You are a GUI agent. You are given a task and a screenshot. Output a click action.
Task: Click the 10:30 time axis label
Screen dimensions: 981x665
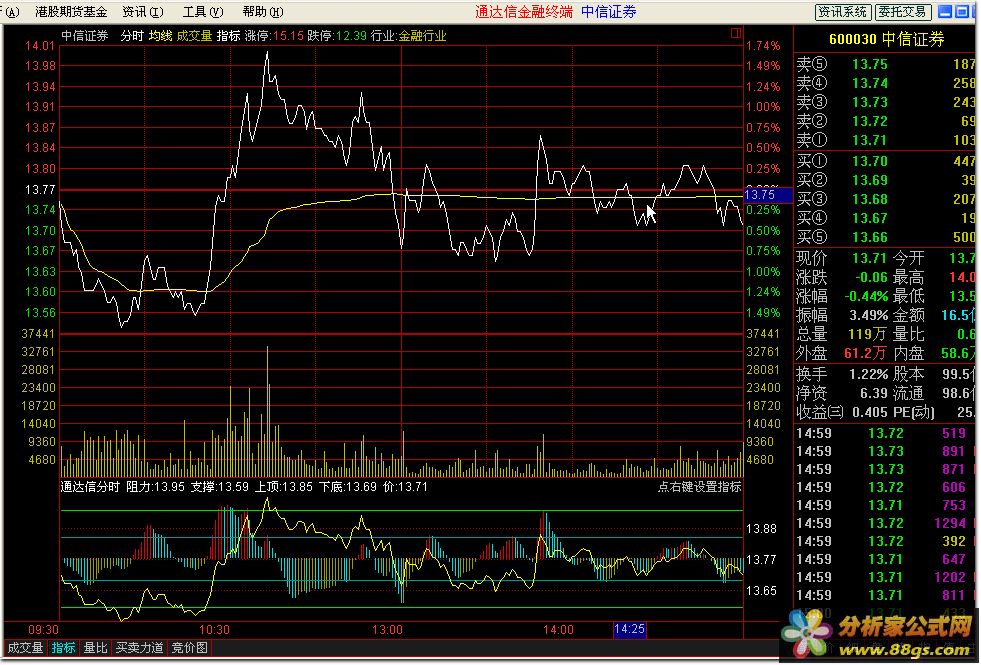pyautogui.click(x=214, y=630)
